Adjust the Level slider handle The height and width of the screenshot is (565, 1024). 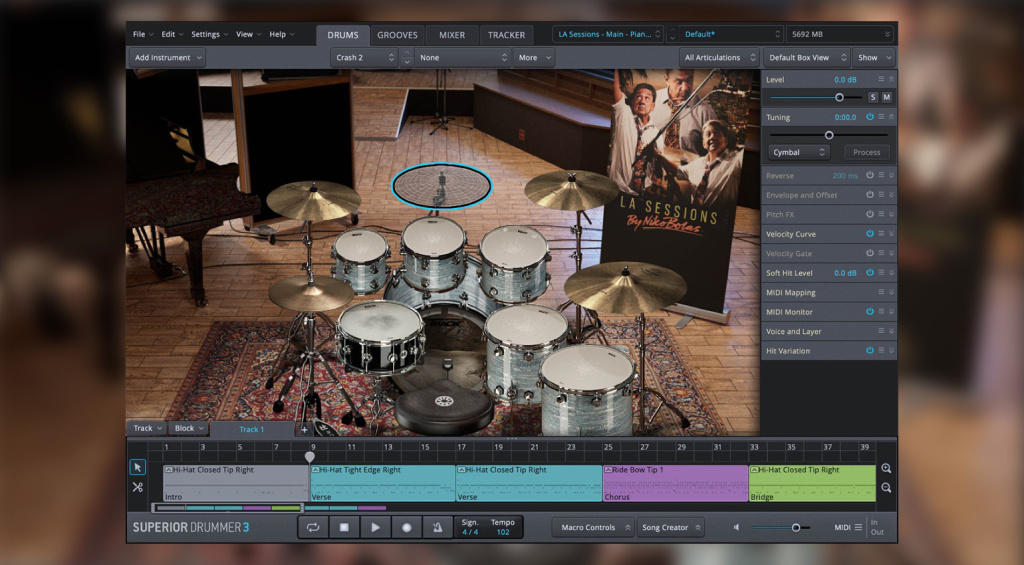point(839,97)
